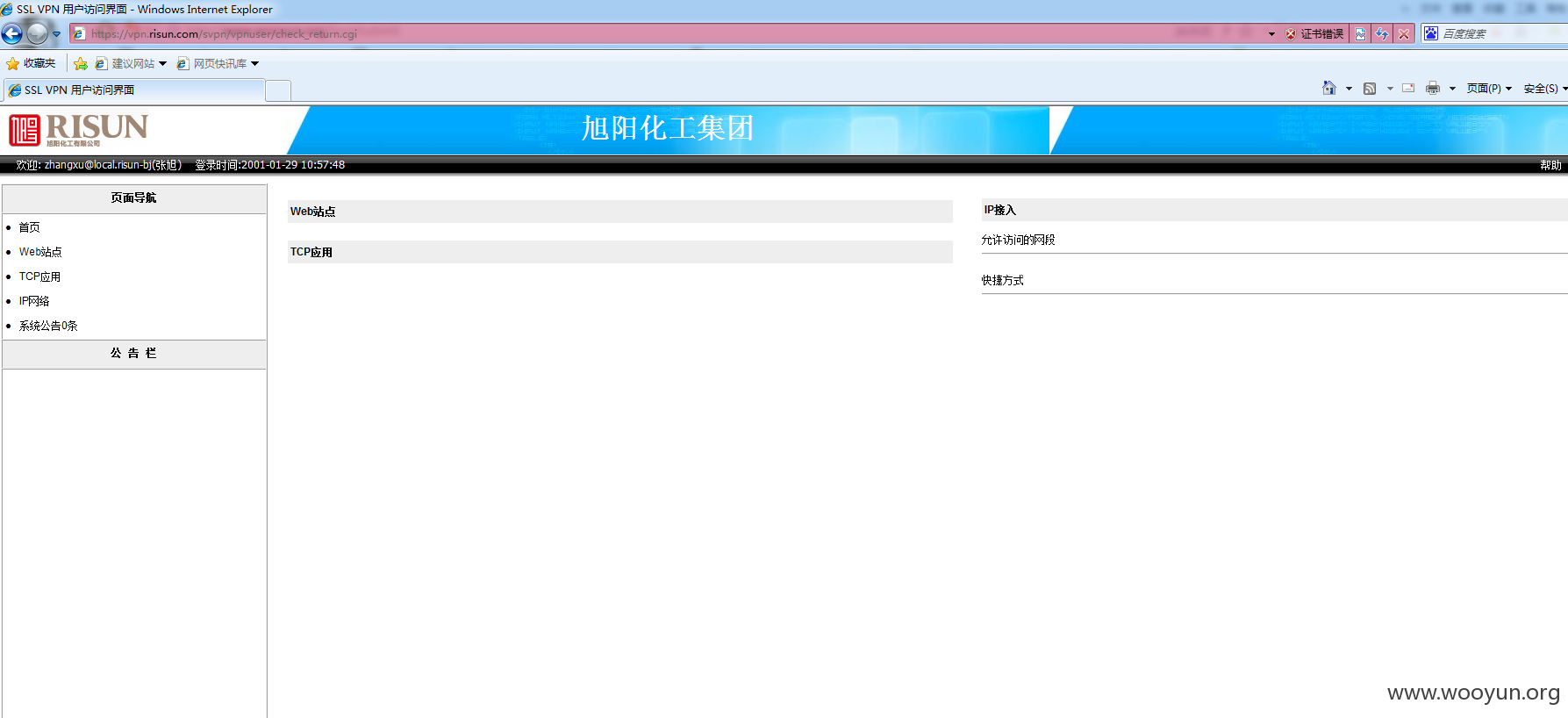The image size is (1568, 718).
Task: Click the Baidu search input box
Action: tap(1504, 34)
